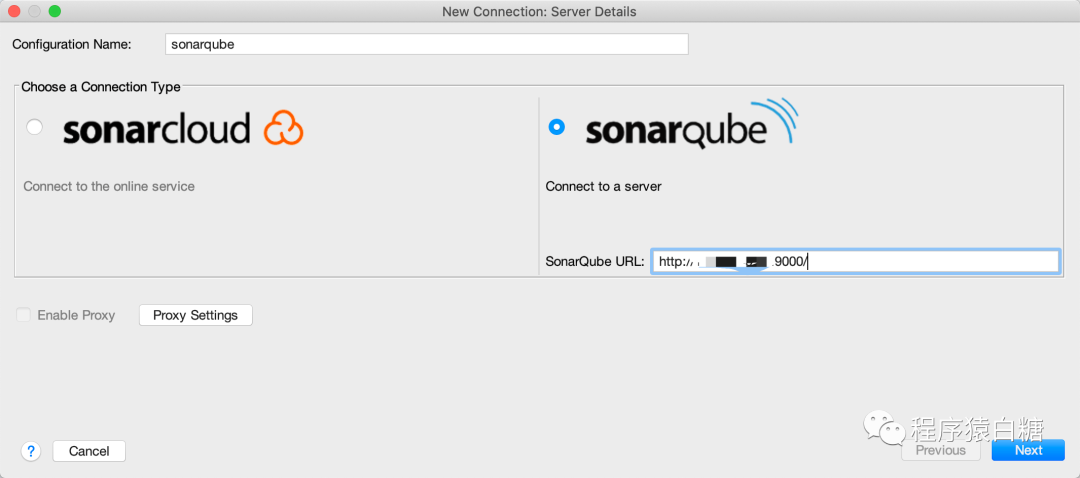Close the dialog with the red button
The width and height of the screenshot is (1080, 478).
click(x=14, y=11)
